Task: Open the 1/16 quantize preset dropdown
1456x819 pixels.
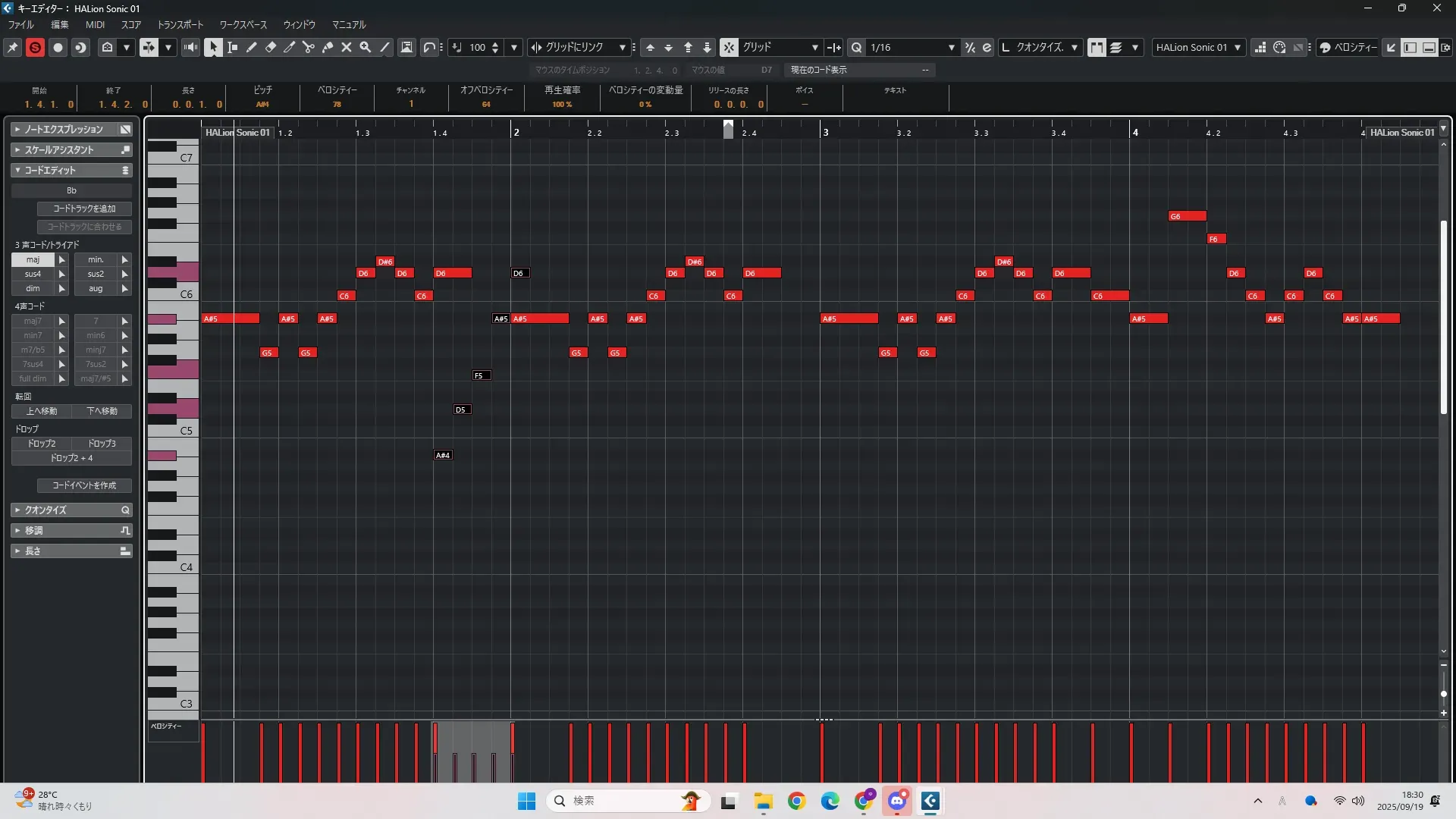Action: tap(951, 47)
